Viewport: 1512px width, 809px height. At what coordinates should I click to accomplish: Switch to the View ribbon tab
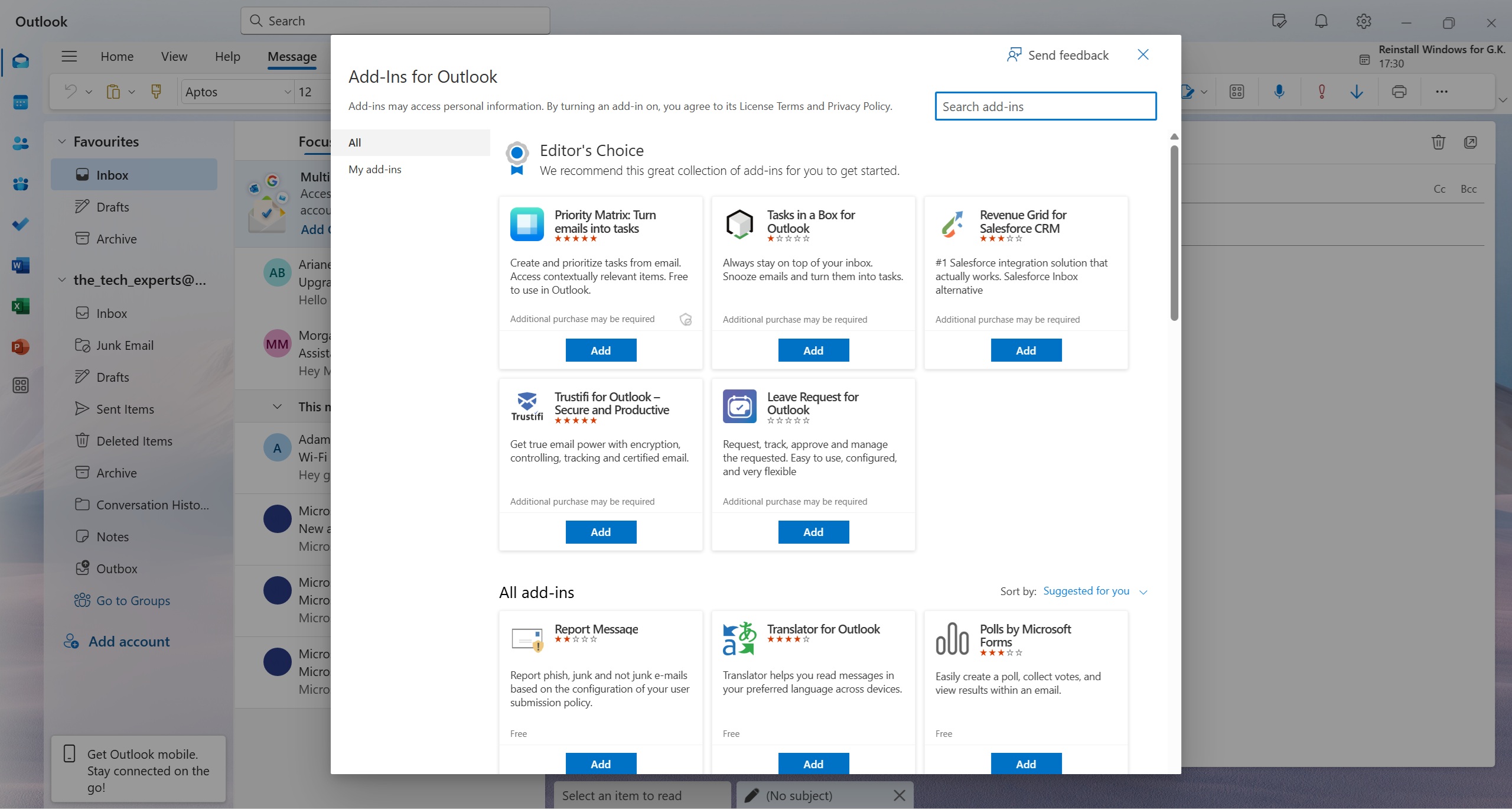pyautogui.click(x=173, y=56)
